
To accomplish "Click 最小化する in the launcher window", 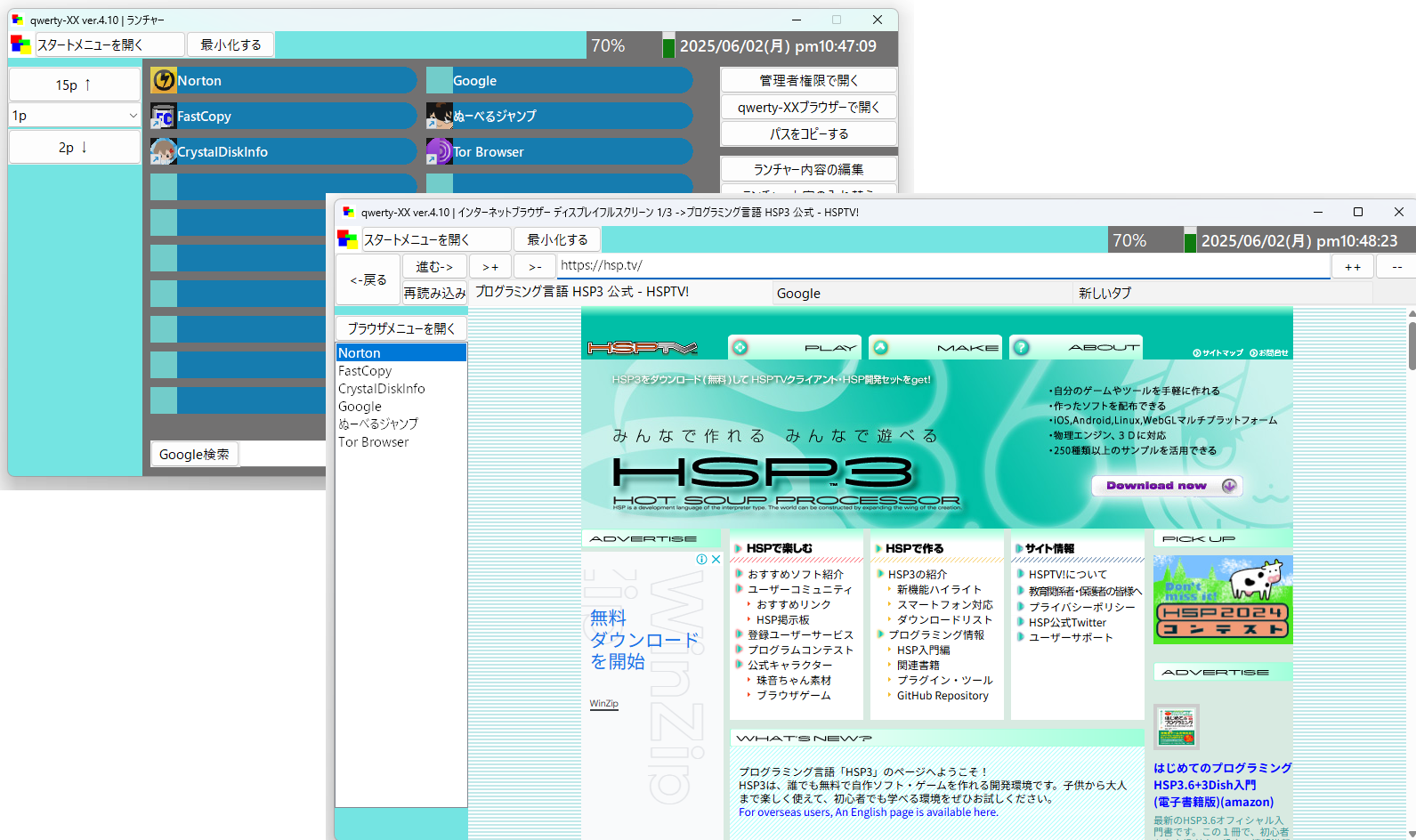I will pyautogui.click(x=231, y=44).
